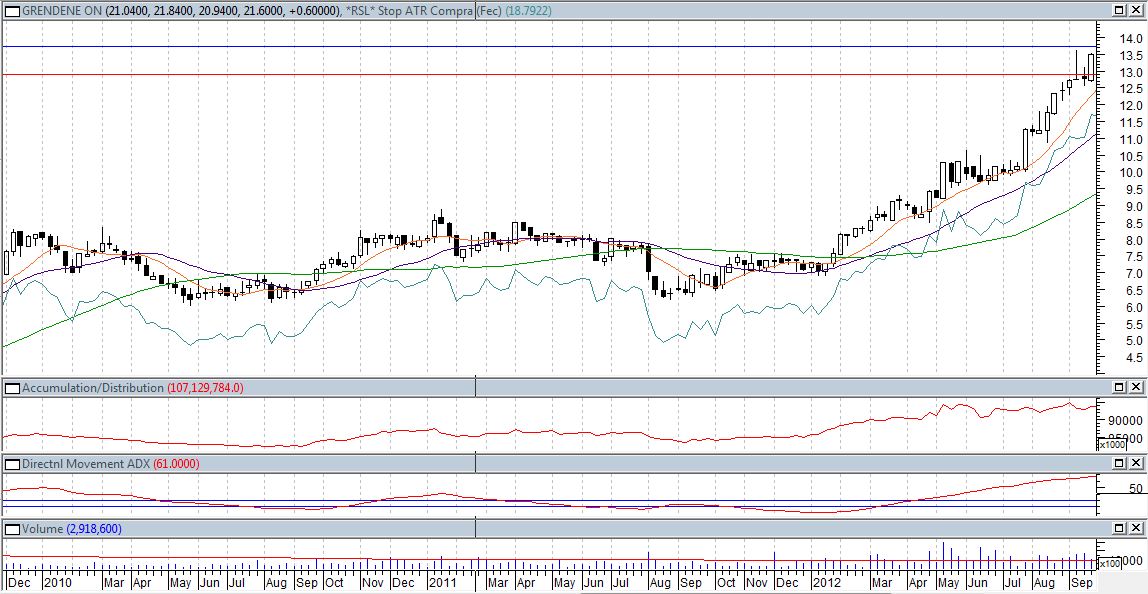The height and width of the screenshot is (594, 1148).
Task: Click the 2012 label on date axis
Action: (x=827, y=582)
